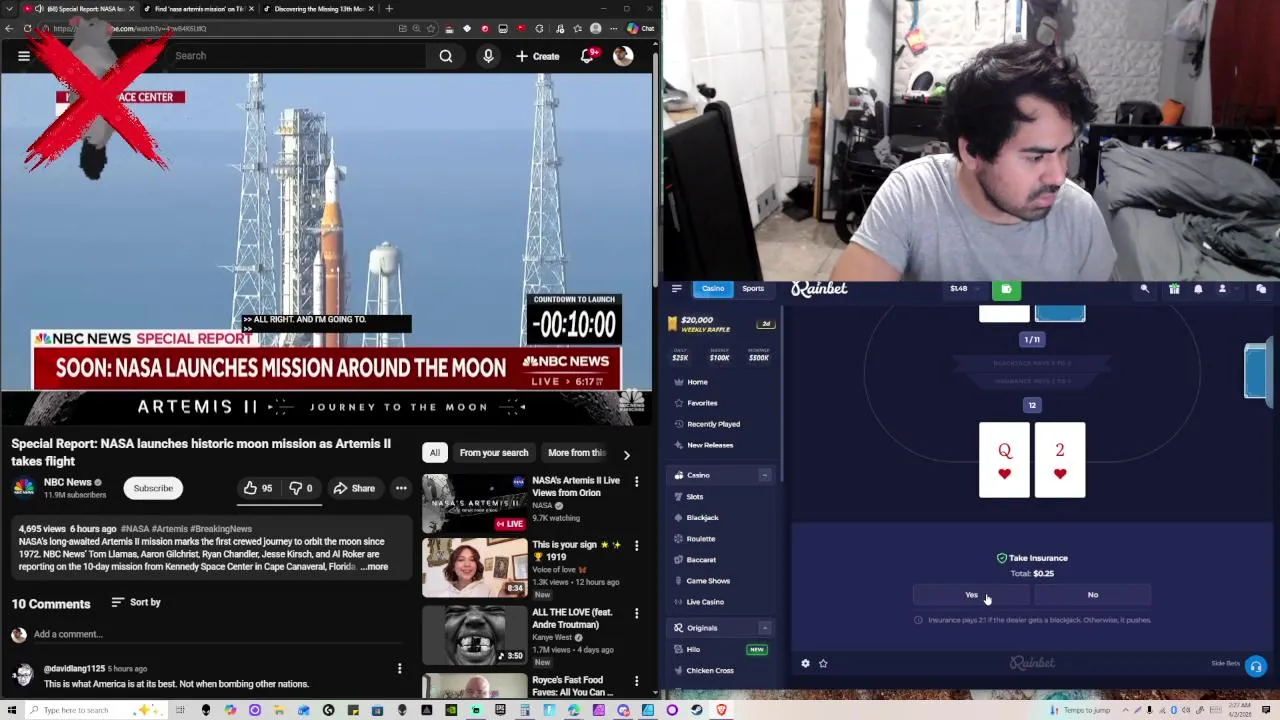This screenshot has width=1280, height=720.
Task: Toggle the Rainbet sidebar menu icon
Action: (677, 289)
